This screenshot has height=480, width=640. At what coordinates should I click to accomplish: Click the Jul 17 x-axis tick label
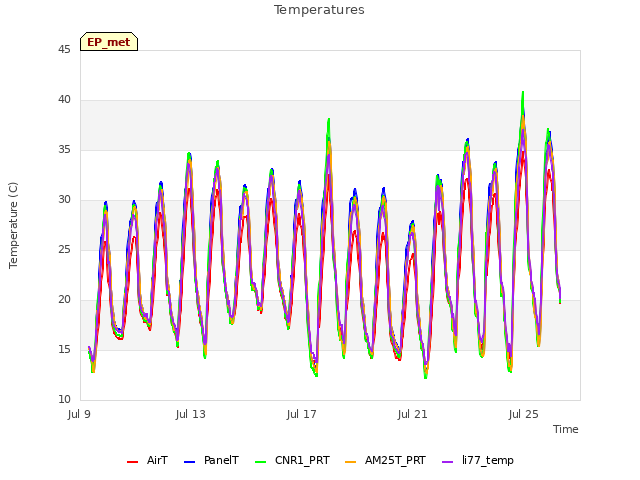[x=302, y=415]
